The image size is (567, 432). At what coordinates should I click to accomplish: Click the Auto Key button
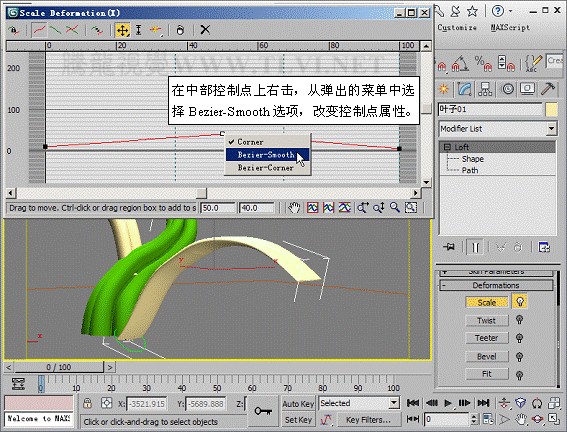(x=298, y=404)
